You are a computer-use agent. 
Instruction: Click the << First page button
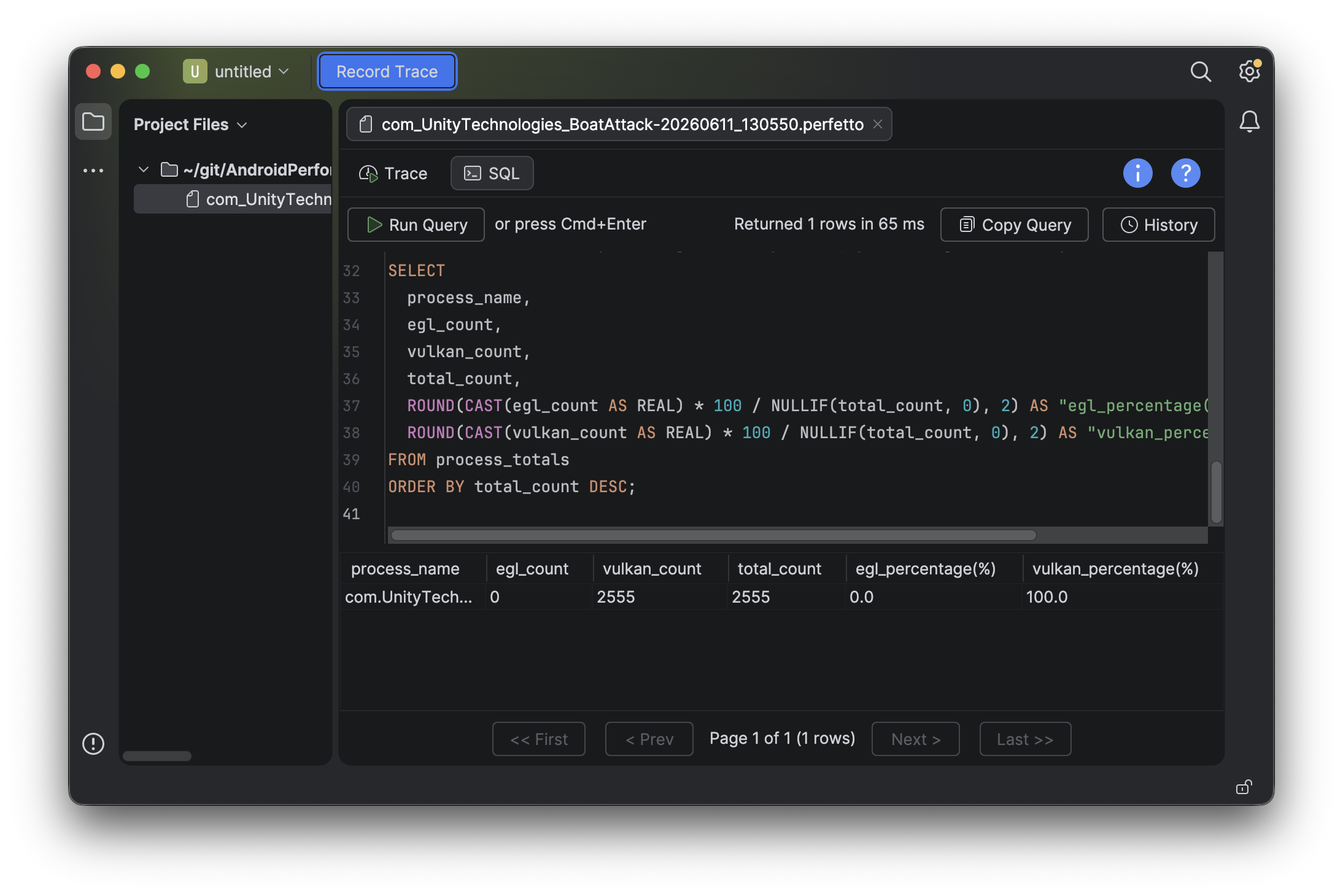click(539, 739)
